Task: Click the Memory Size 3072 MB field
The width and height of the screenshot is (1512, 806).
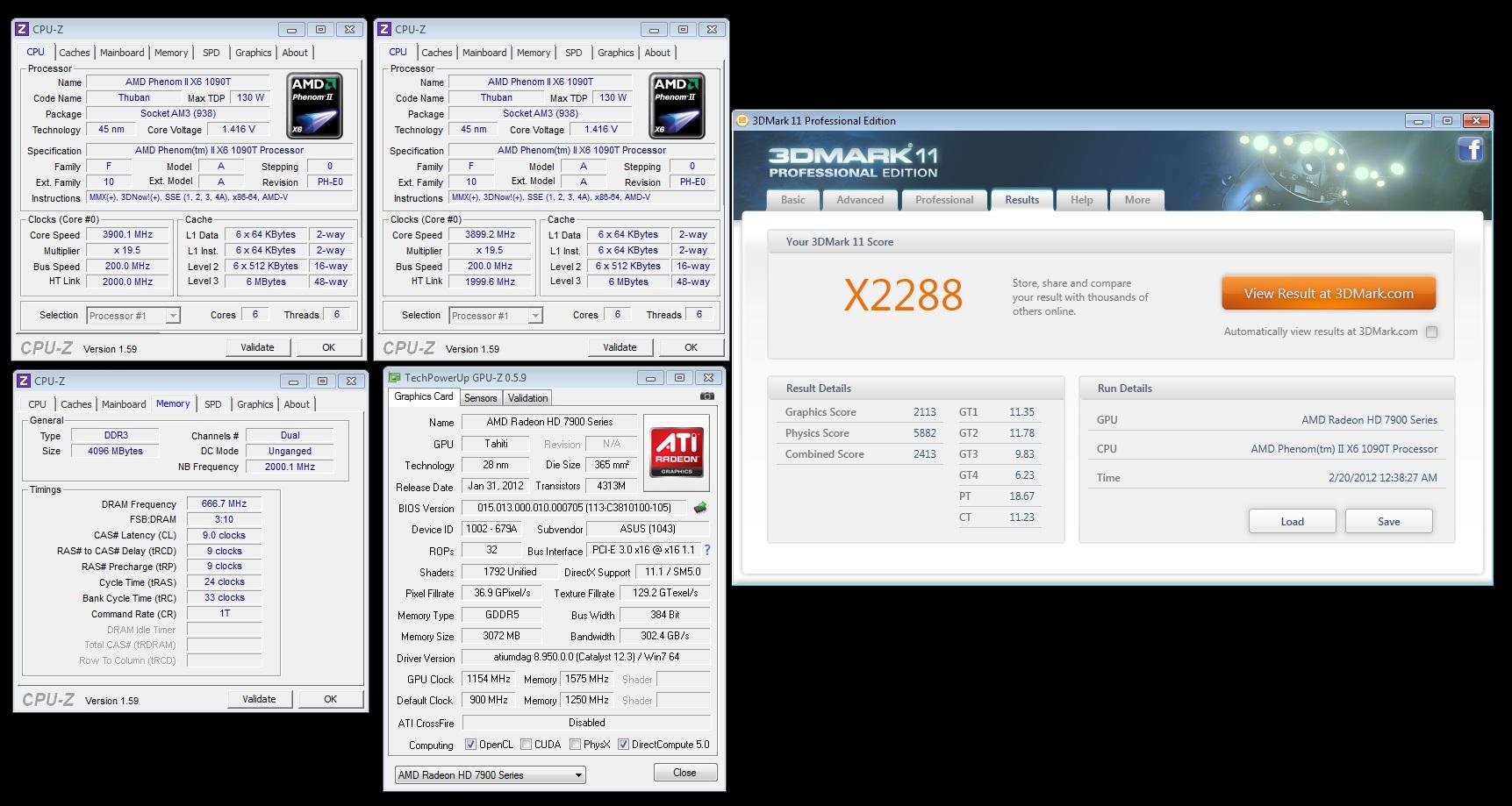Action: 501,636
